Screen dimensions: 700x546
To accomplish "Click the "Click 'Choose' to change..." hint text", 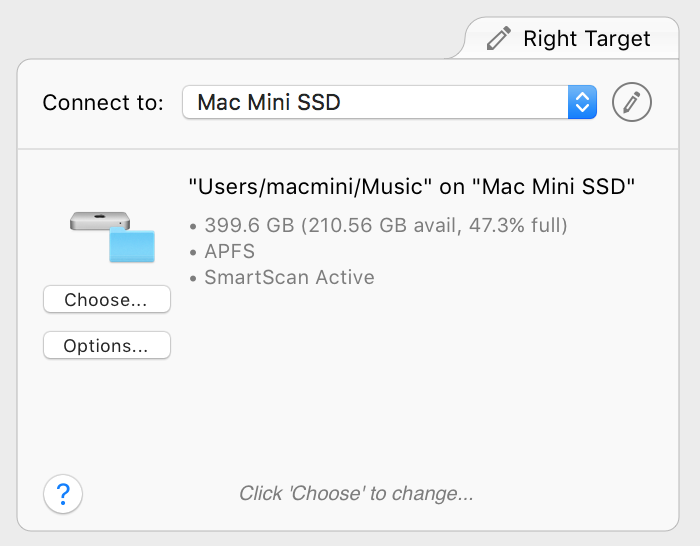I will pos(356,493).
